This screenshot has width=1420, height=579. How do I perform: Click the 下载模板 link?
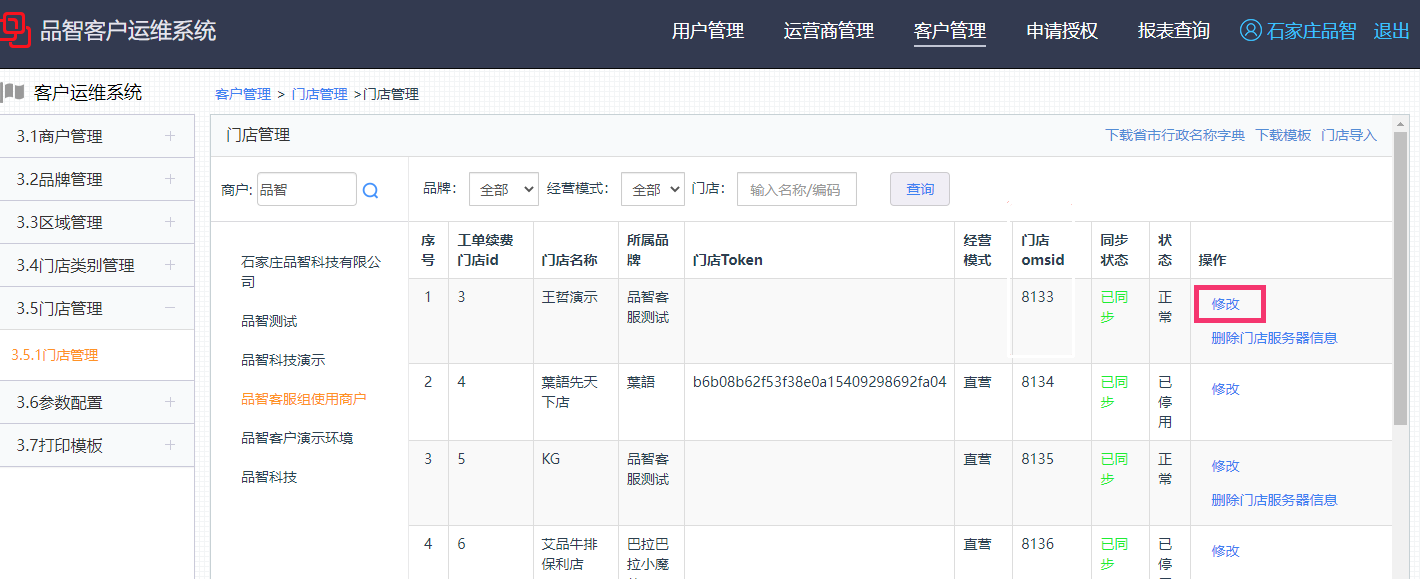[1283, 135]
